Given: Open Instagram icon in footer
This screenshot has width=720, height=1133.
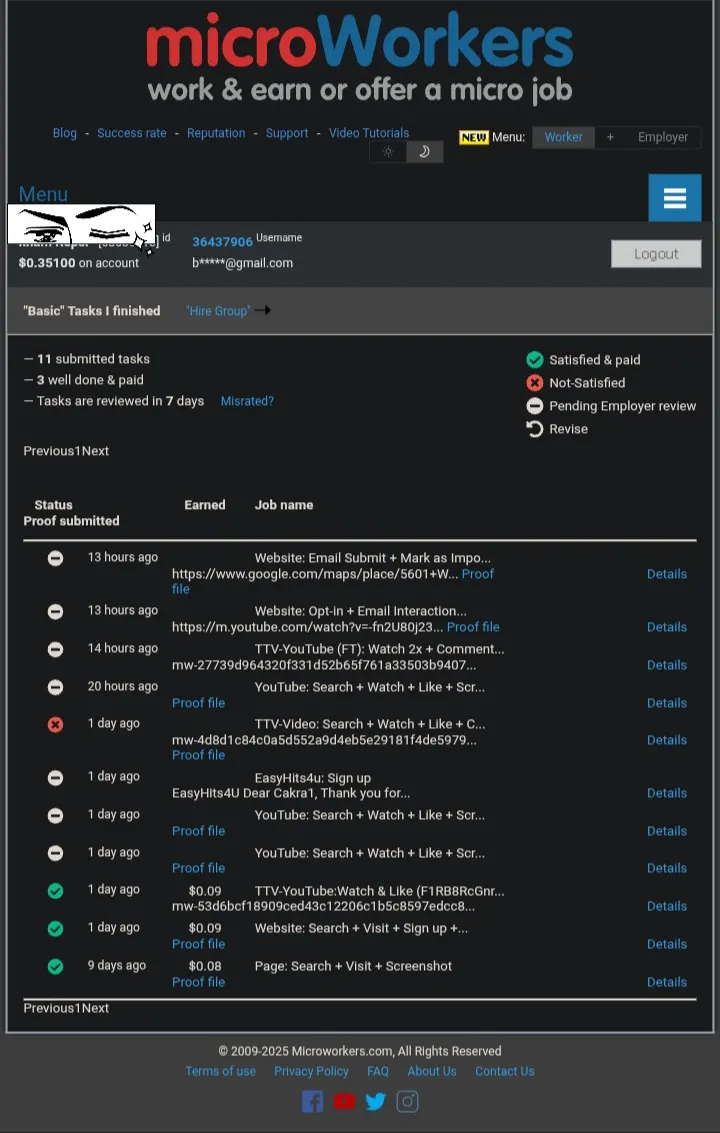Looking at the screenshot, I should pos(407,1101).
